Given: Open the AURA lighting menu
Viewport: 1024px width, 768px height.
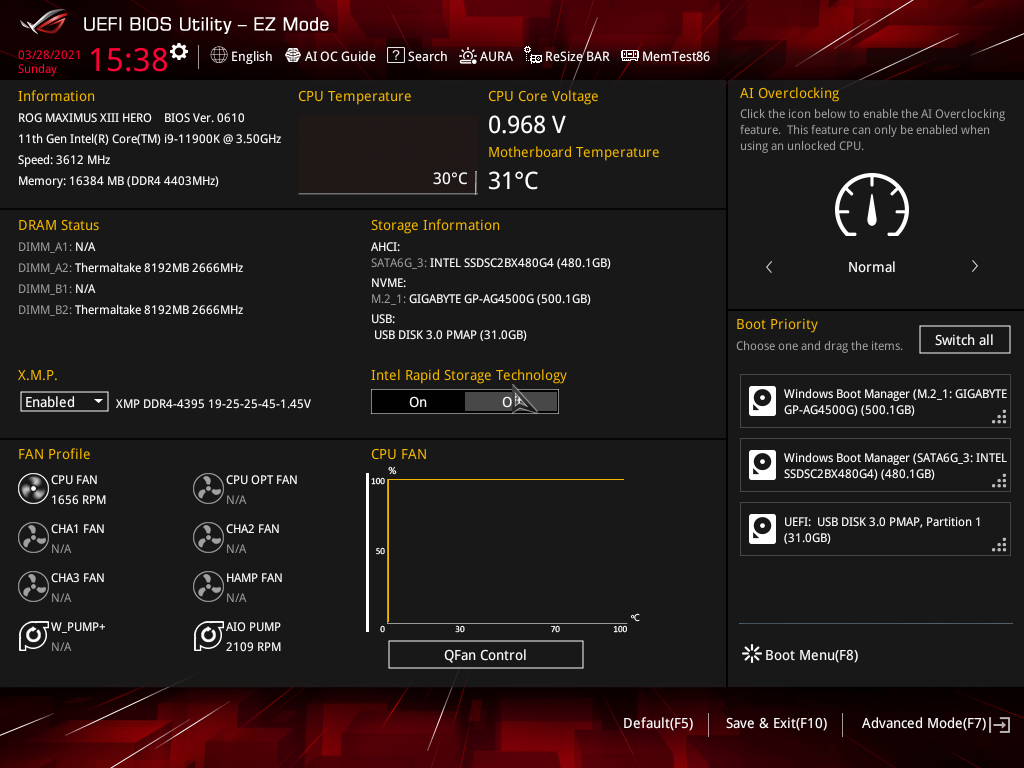Looking at the screenshot, I should point(486,56).
